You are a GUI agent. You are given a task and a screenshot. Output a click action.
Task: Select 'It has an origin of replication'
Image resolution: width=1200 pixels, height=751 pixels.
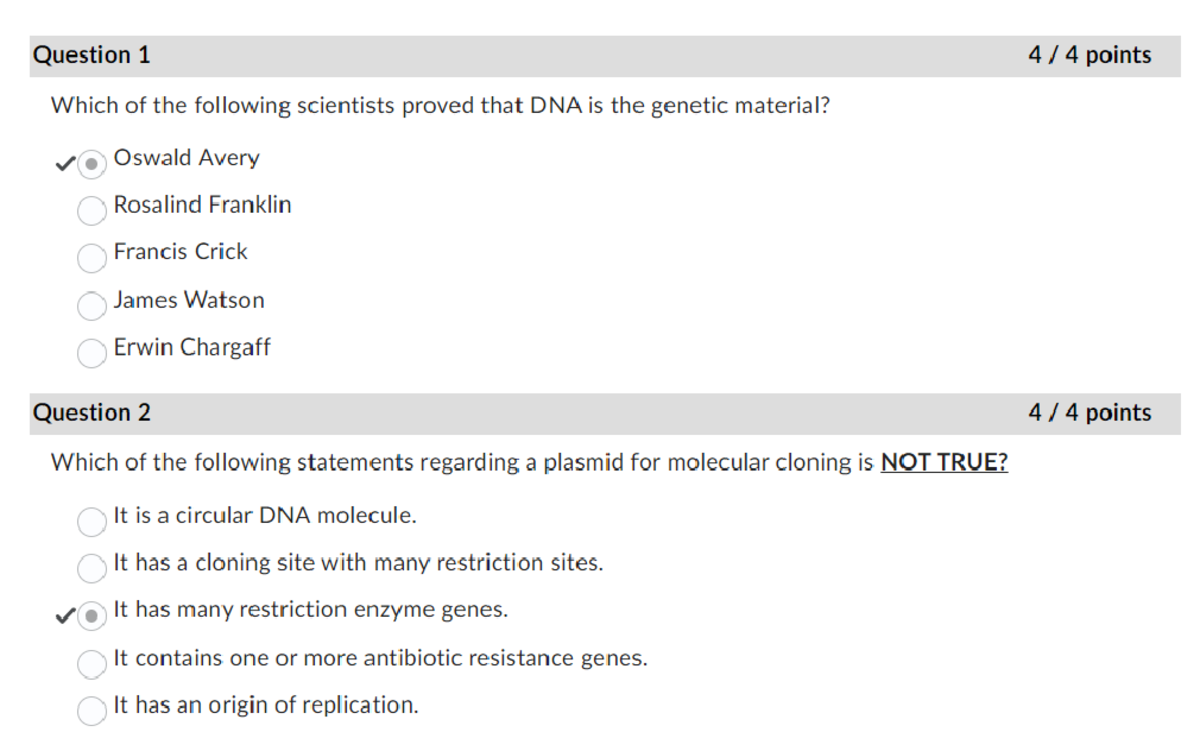click(x=91, y=711)
